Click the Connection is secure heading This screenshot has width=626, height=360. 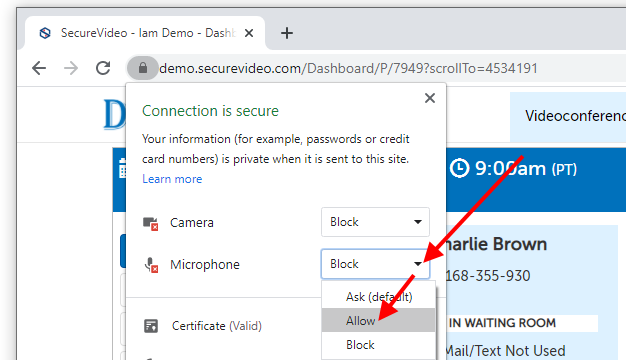point(210,111)
